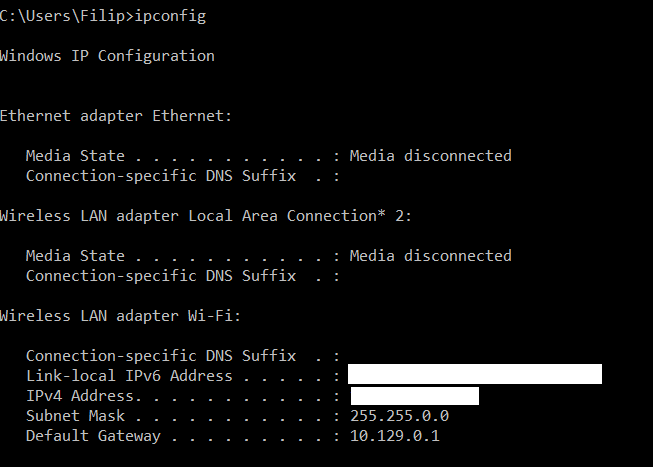Click the Windows IP Configuration heading
The height and width of the screenshot is (467, 653).
tap(107, 56)
